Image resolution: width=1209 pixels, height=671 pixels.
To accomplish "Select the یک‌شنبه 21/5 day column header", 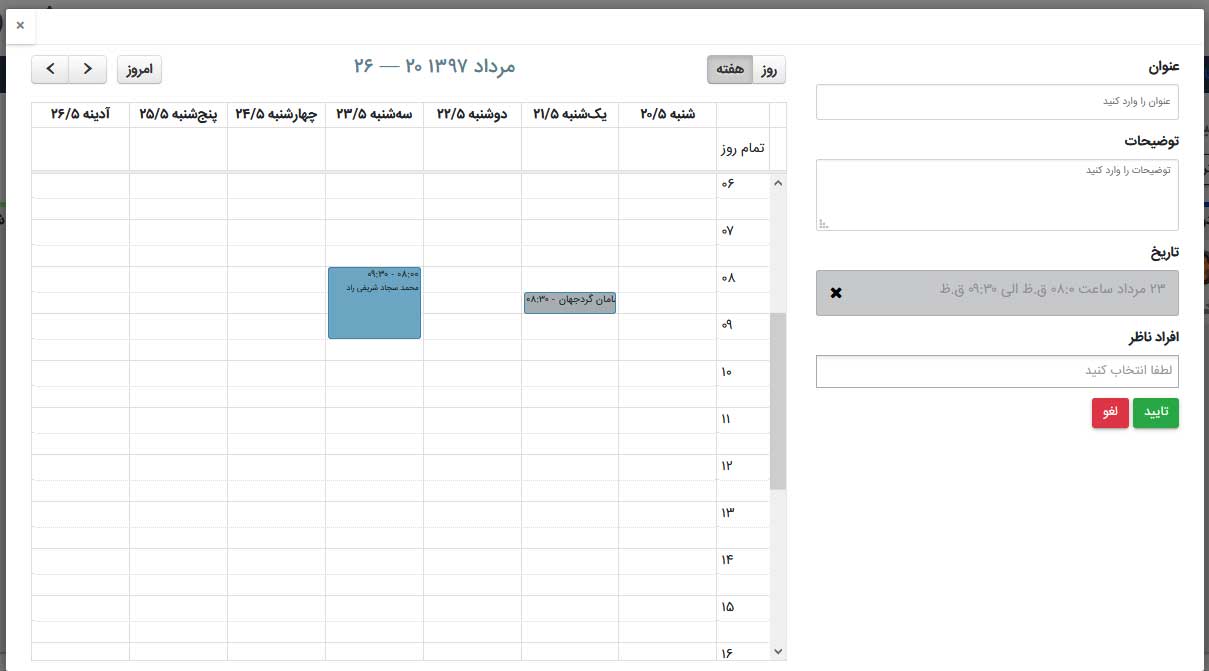I will (570, 114).
